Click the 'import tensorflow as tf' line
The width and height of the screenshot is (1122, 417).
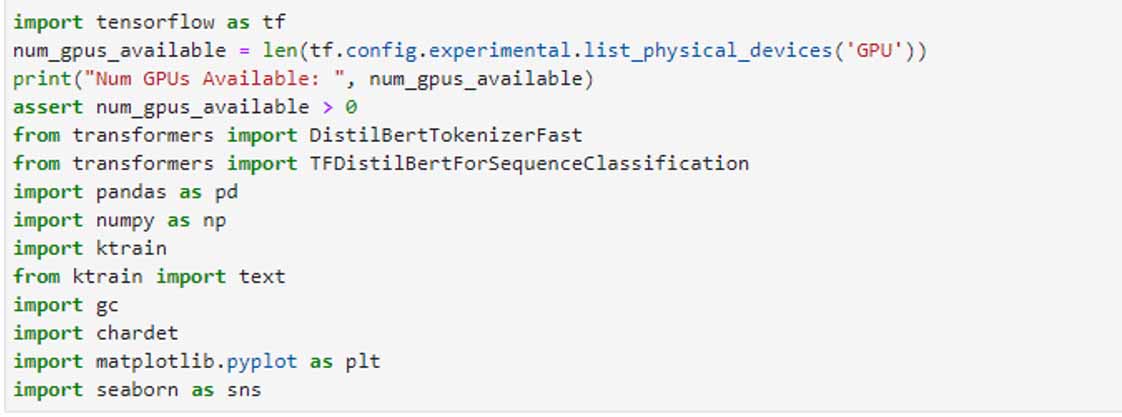(x=150, y=22)
